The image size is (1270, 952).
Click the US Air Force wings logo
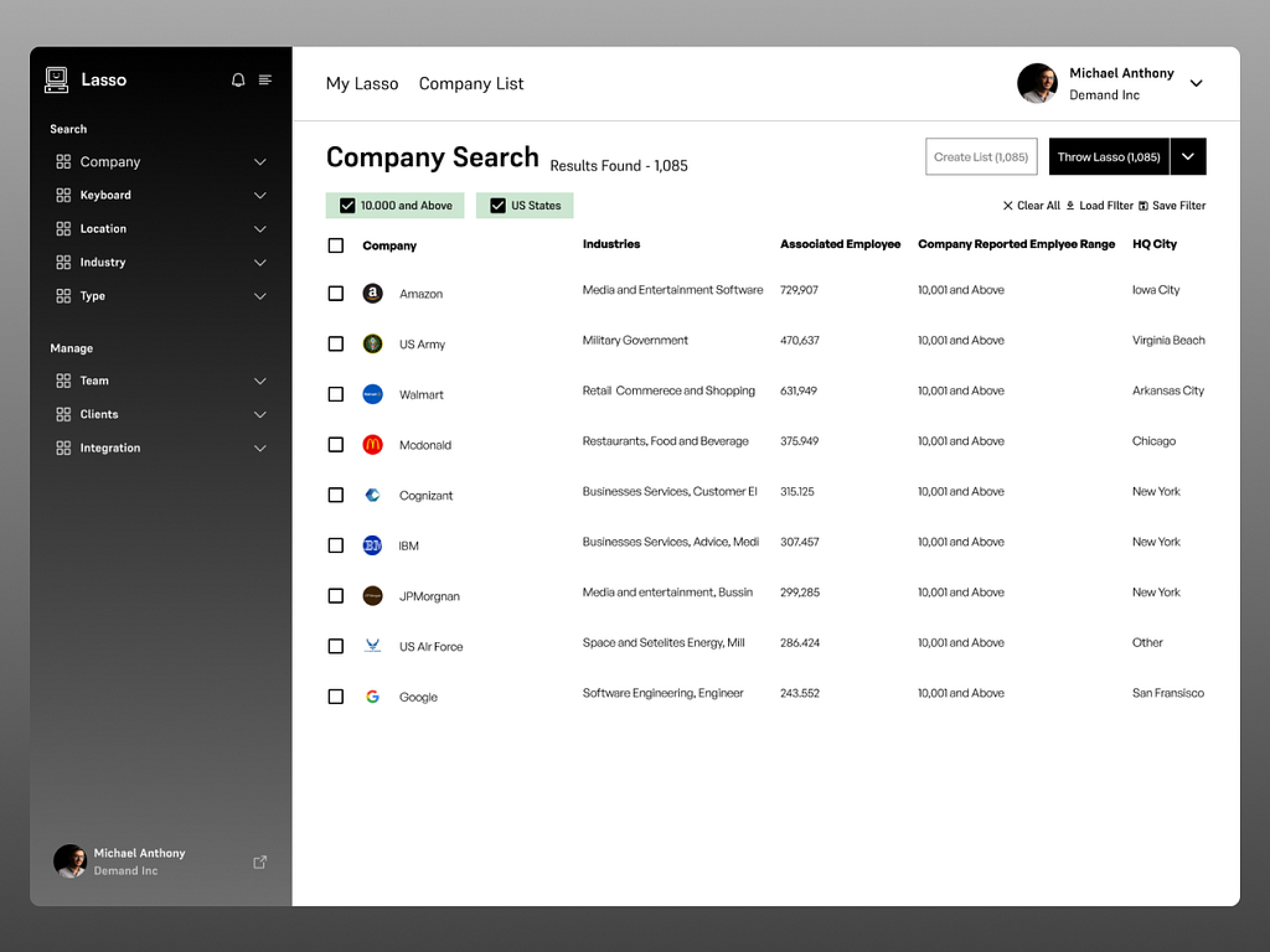tap(373, 646)
